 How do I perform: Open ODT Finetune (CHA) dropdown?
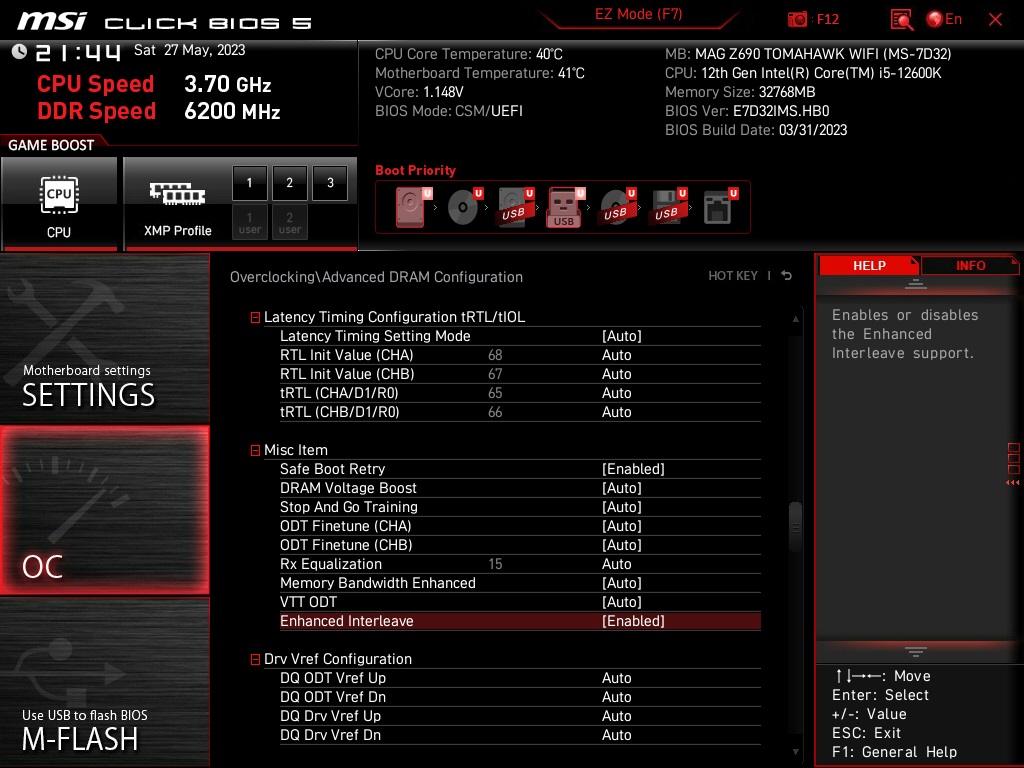[x=621, y=526]
